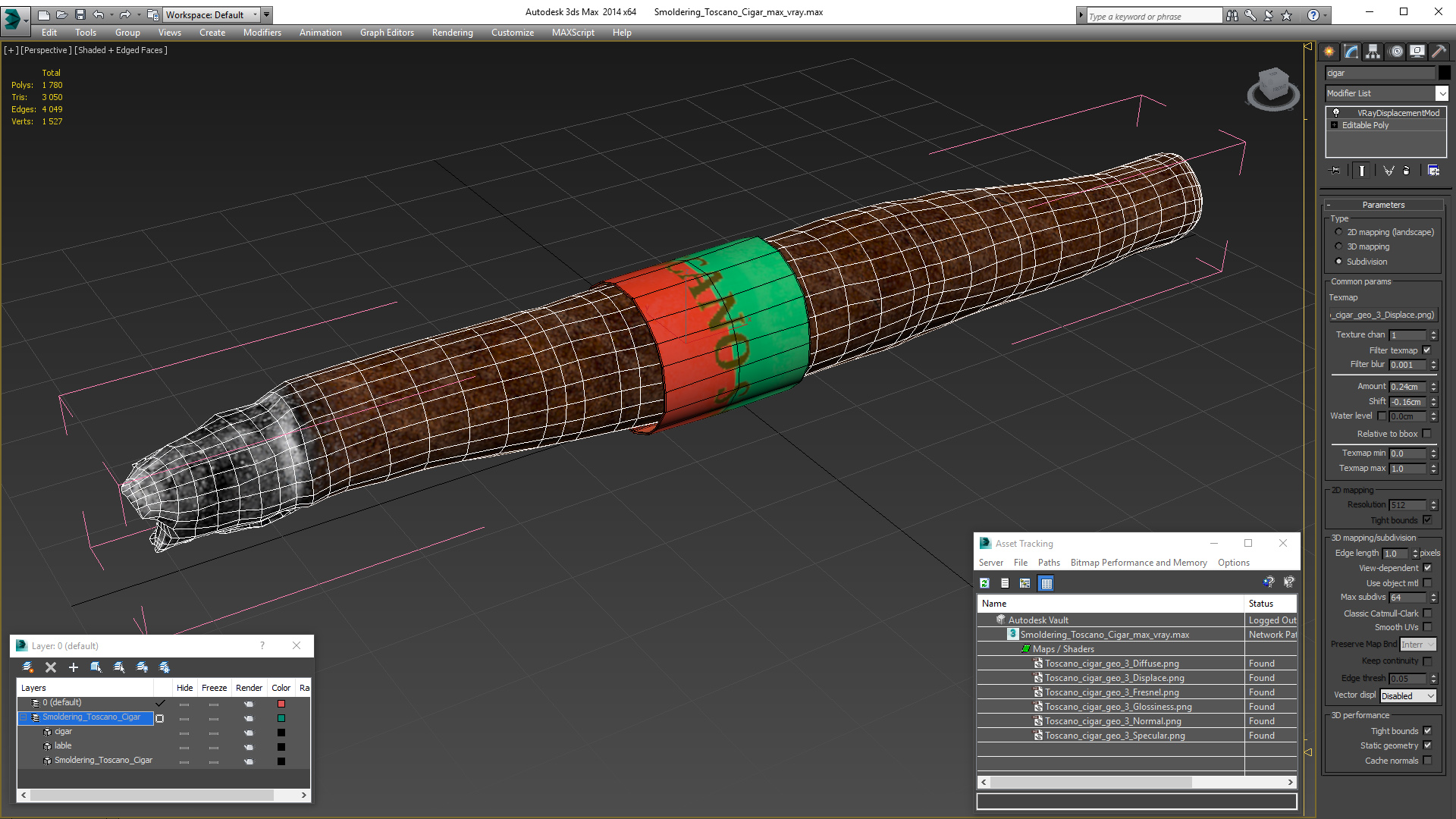The image size is (1456, 819).
Task: Open the Modifiers menu
Action: pos(262,33)
